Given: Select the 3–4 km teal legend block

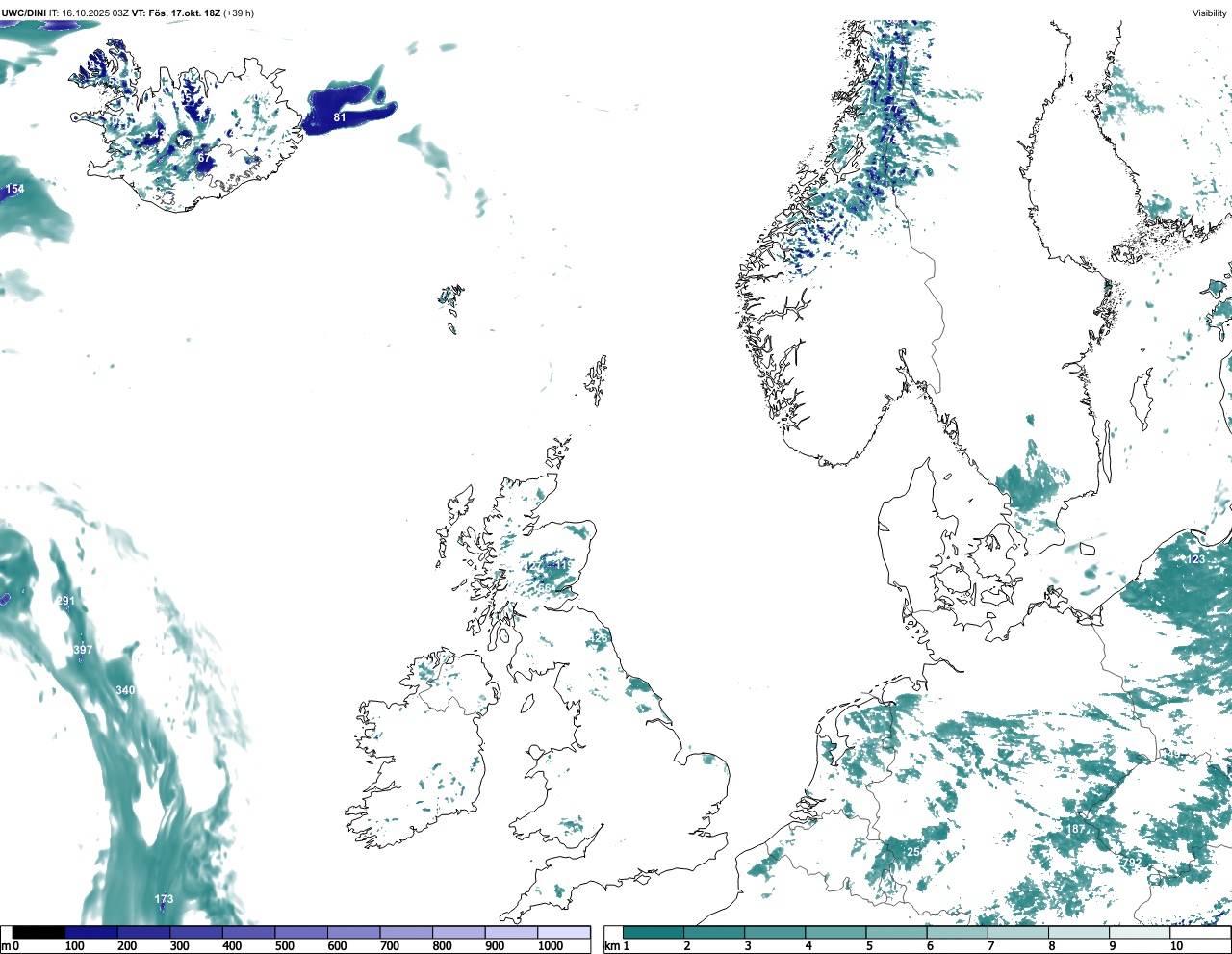Looking at the screenshot, I should (x=775, y=933).
